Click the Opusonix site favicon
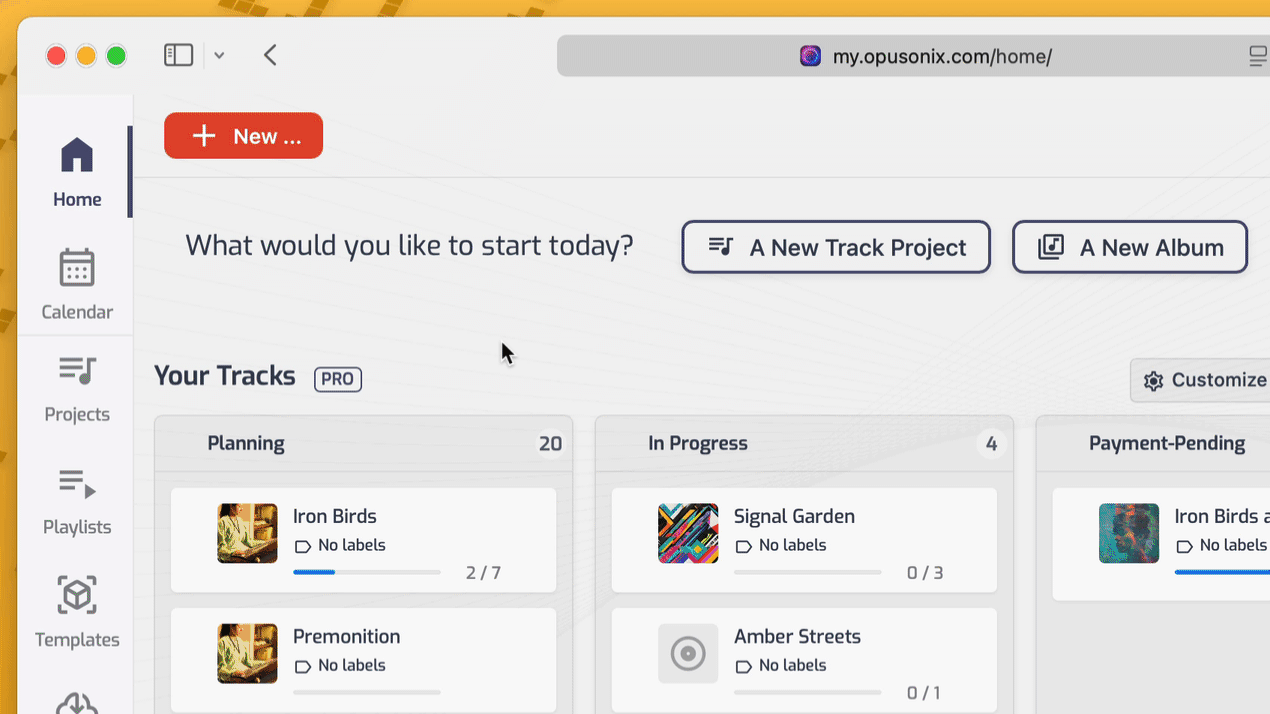1270x714 pixels. [x=810, y=56]
